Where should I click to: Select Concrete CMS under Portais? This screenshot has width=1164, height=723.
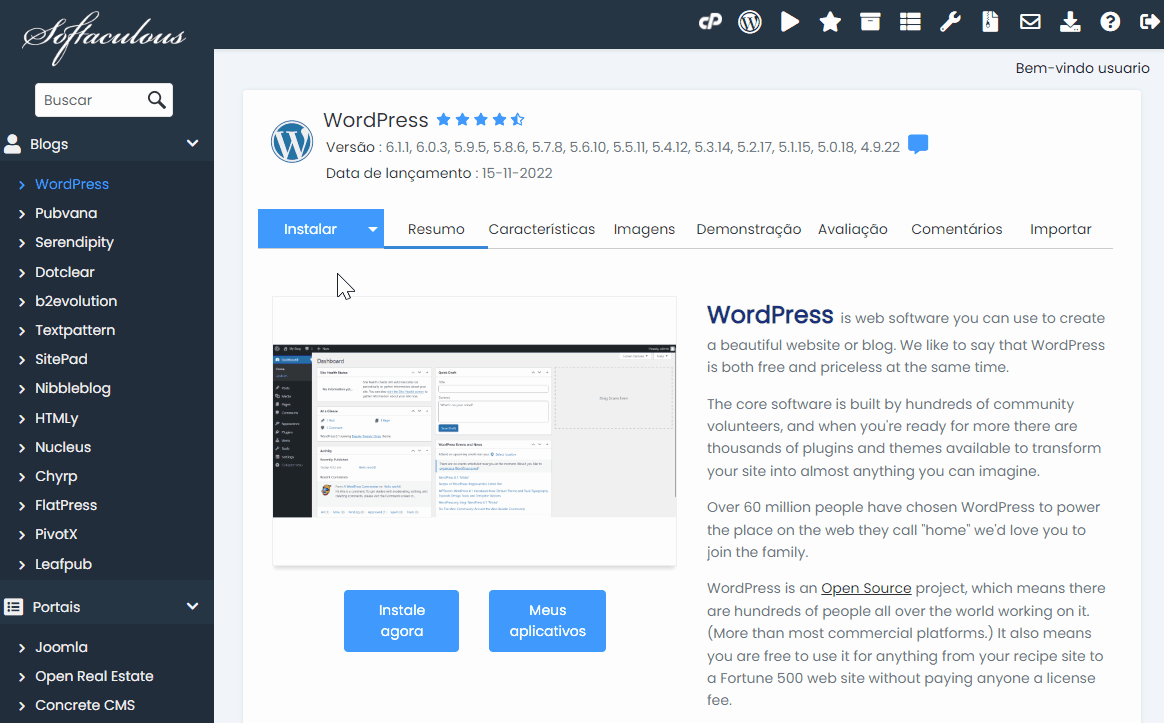85,705
